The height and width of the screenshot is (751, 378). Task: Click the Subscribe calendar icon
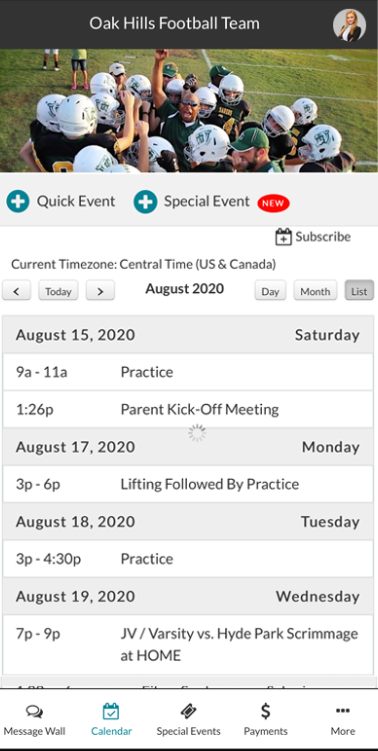[283, 237]
